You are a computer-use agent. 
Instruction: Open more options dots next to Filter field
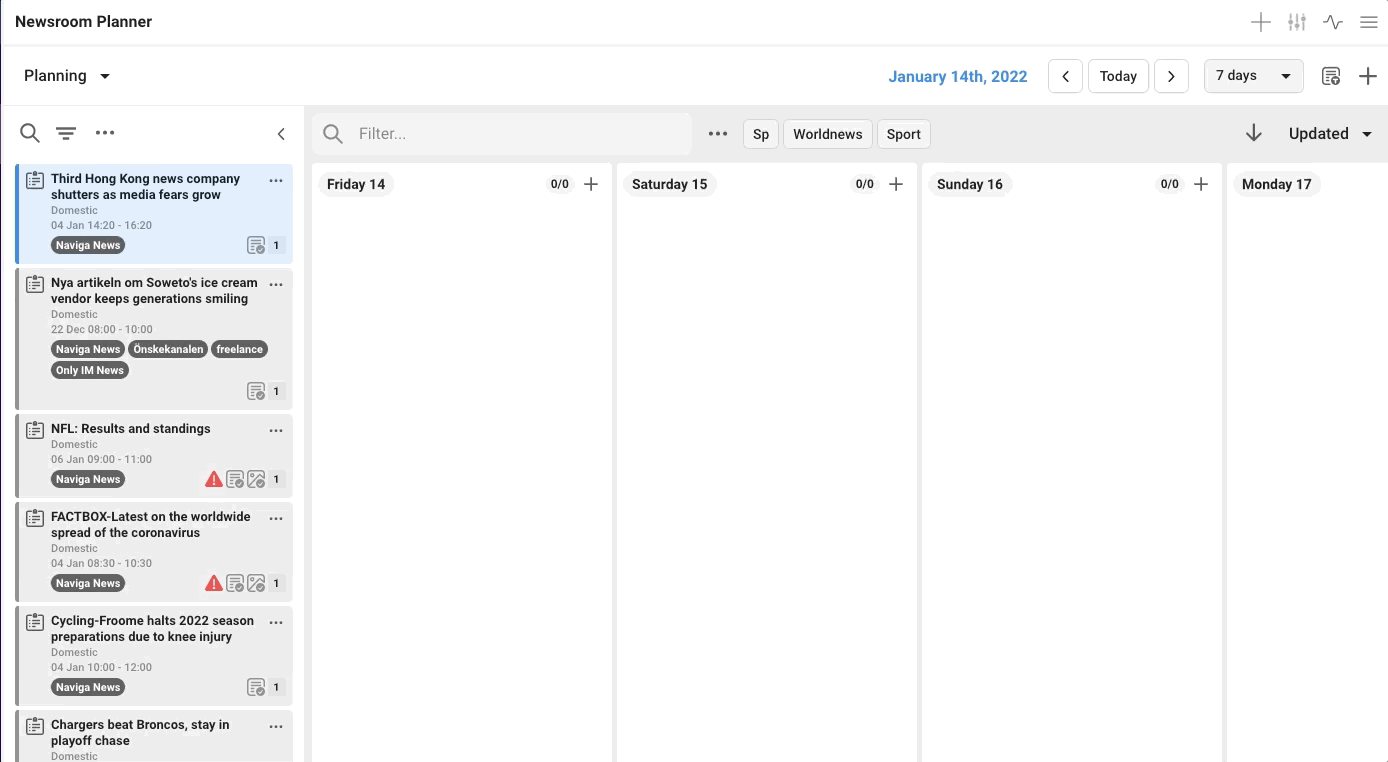pos(718,133)
